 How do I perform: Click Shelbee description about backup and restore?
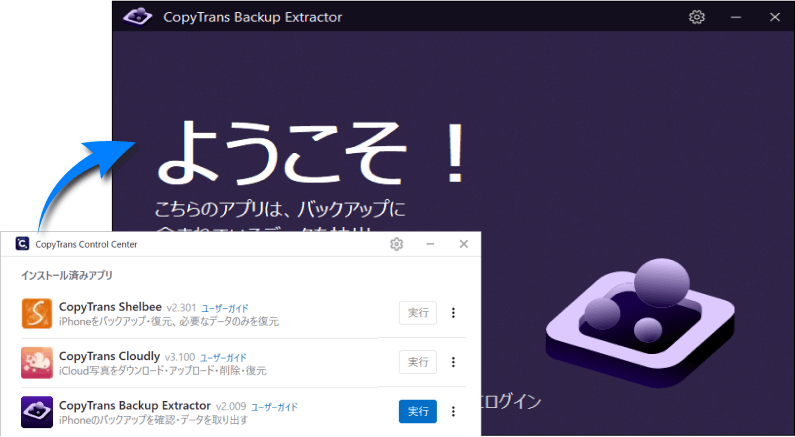click(169, 321)
